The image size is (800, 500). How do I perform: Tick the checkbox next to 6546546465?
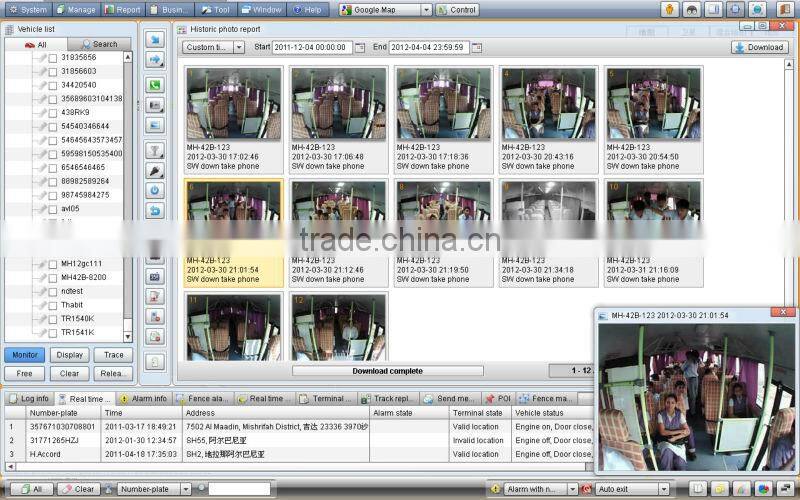53,168
